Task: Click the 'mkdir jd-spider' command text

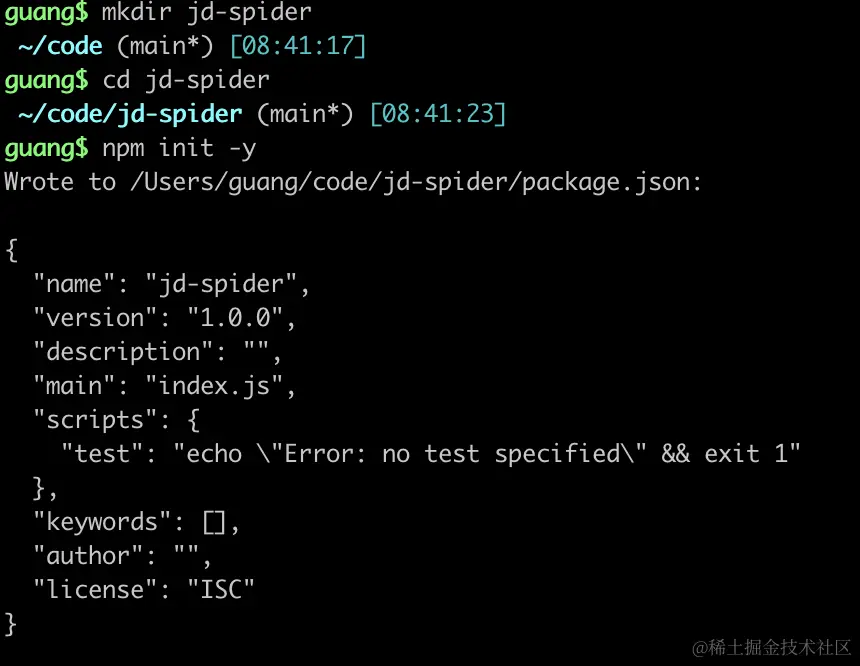Action: 207,12
